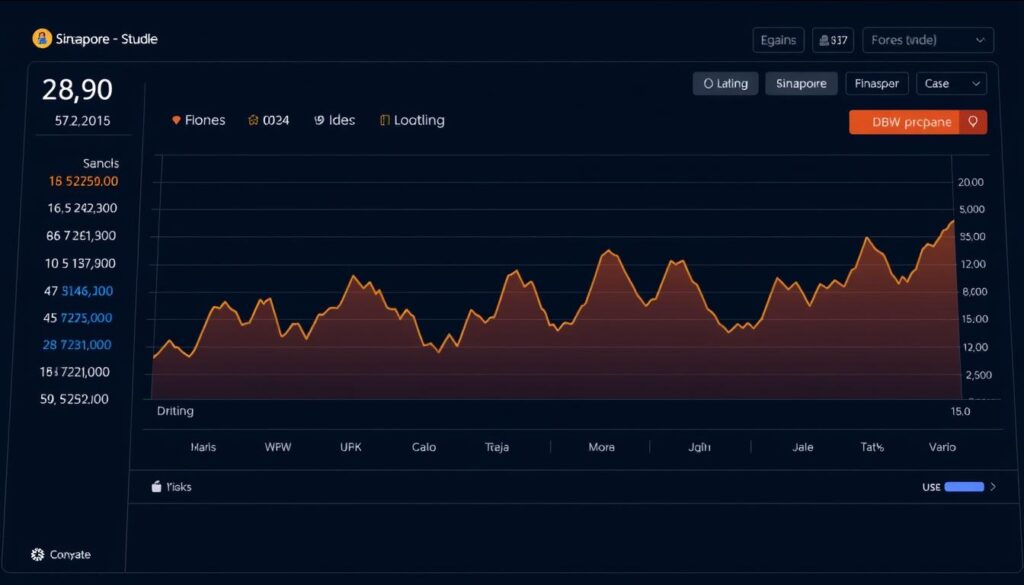Click the orange icon next to 0034
Viewport: 1024px width, 585px height.
click(x=254, y=120)
